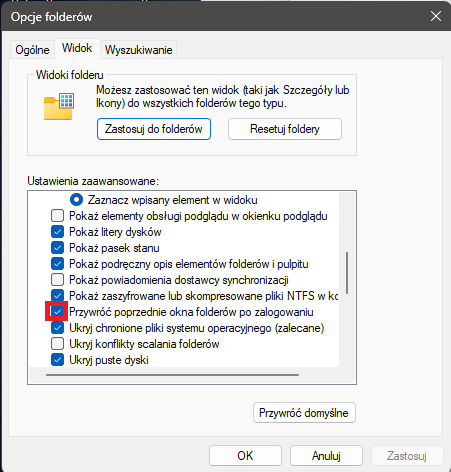
Task: Toggle Pokaż pasek stanu checkbox
Action: pos(57,248)
